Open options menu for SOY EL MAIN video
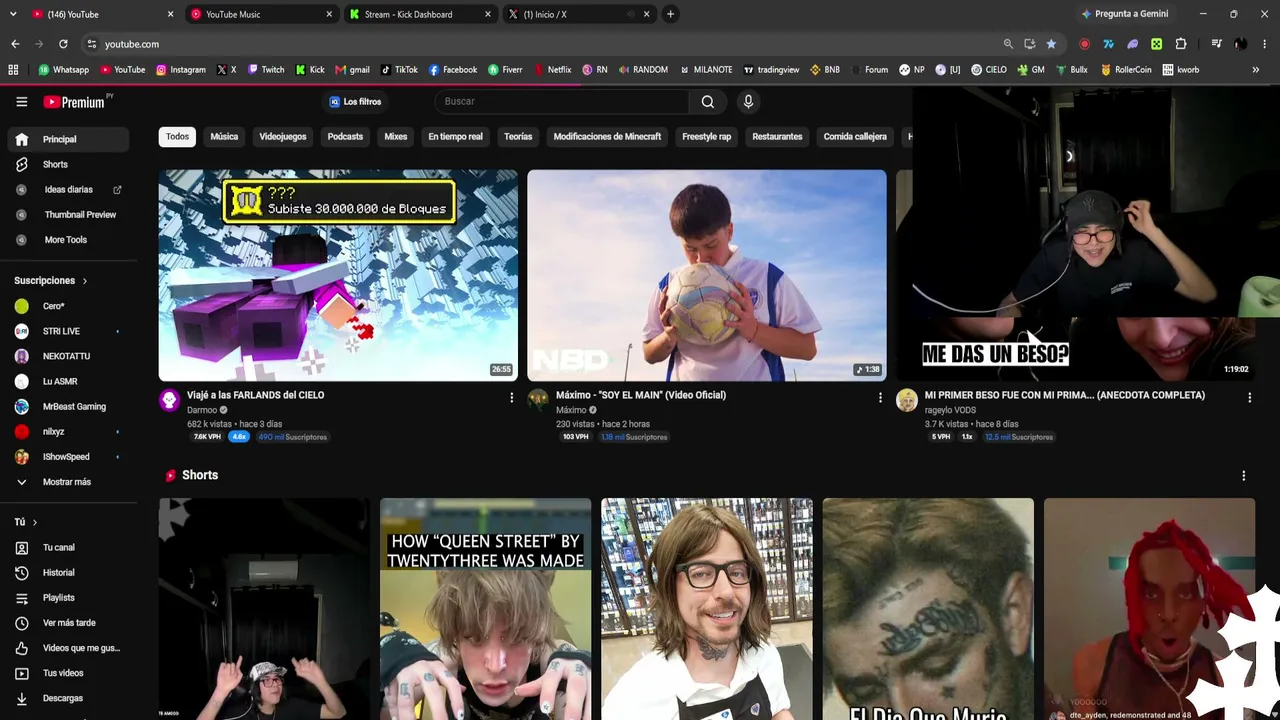Screen dimensions: 1280x720 [x=880, y=398]
